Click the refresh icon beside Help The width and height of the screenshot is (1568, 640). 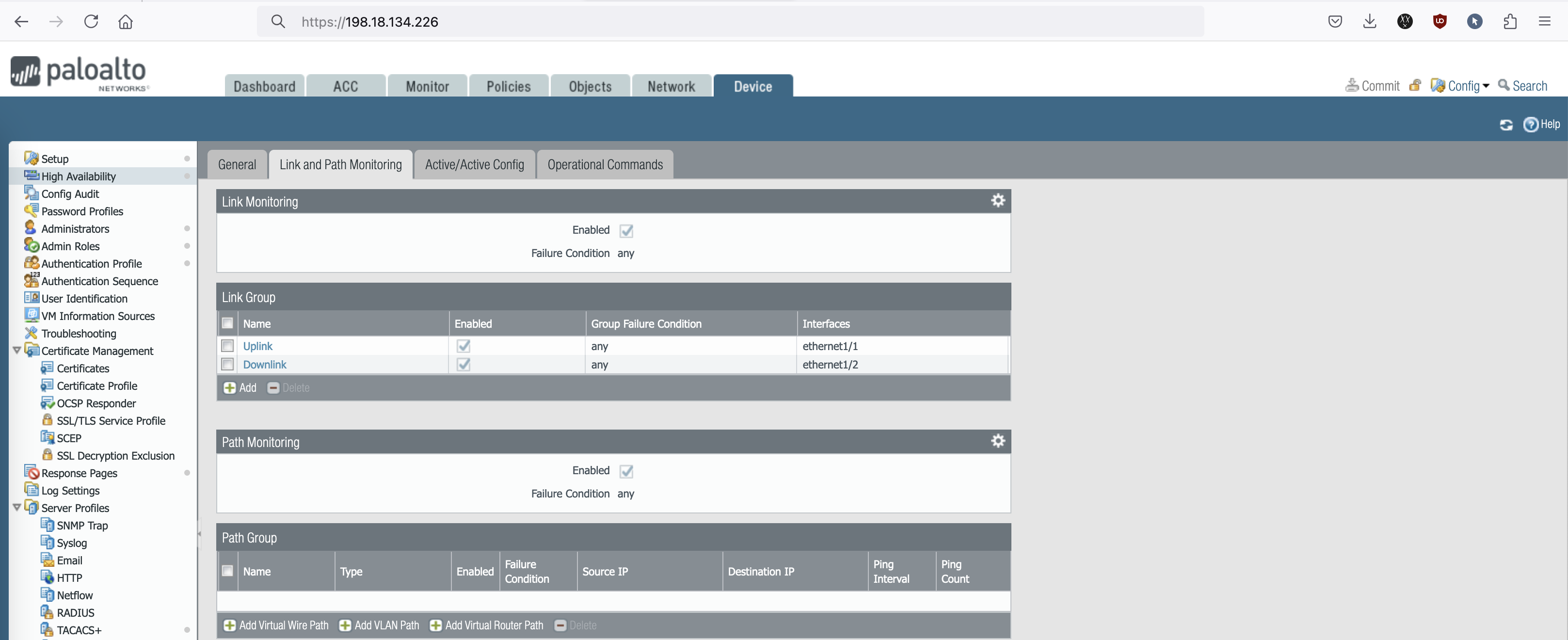pos(1506,125)
